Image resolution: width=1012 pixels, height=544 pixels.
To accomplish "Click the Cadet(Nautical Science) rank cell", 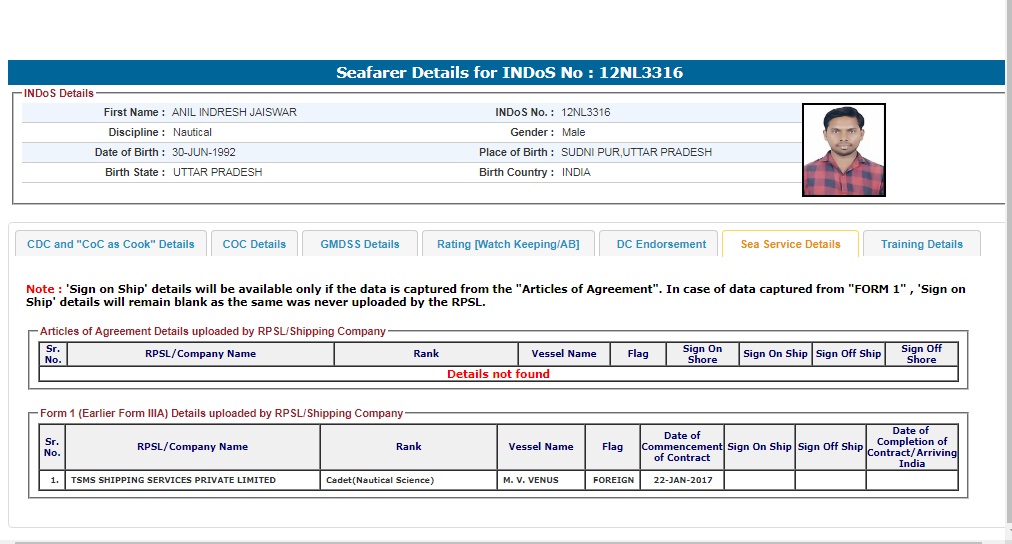I will [408, 480].
